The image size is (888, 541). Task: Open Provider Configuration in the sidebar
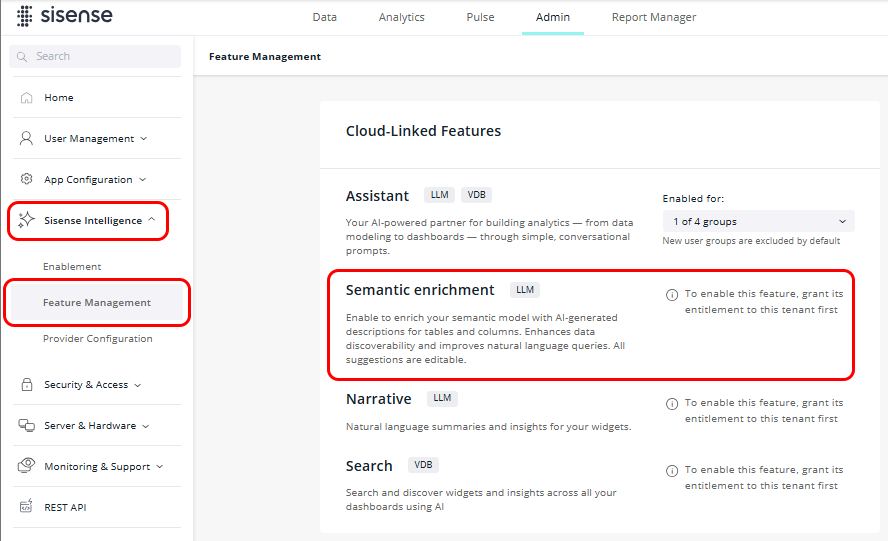point(97,338)
